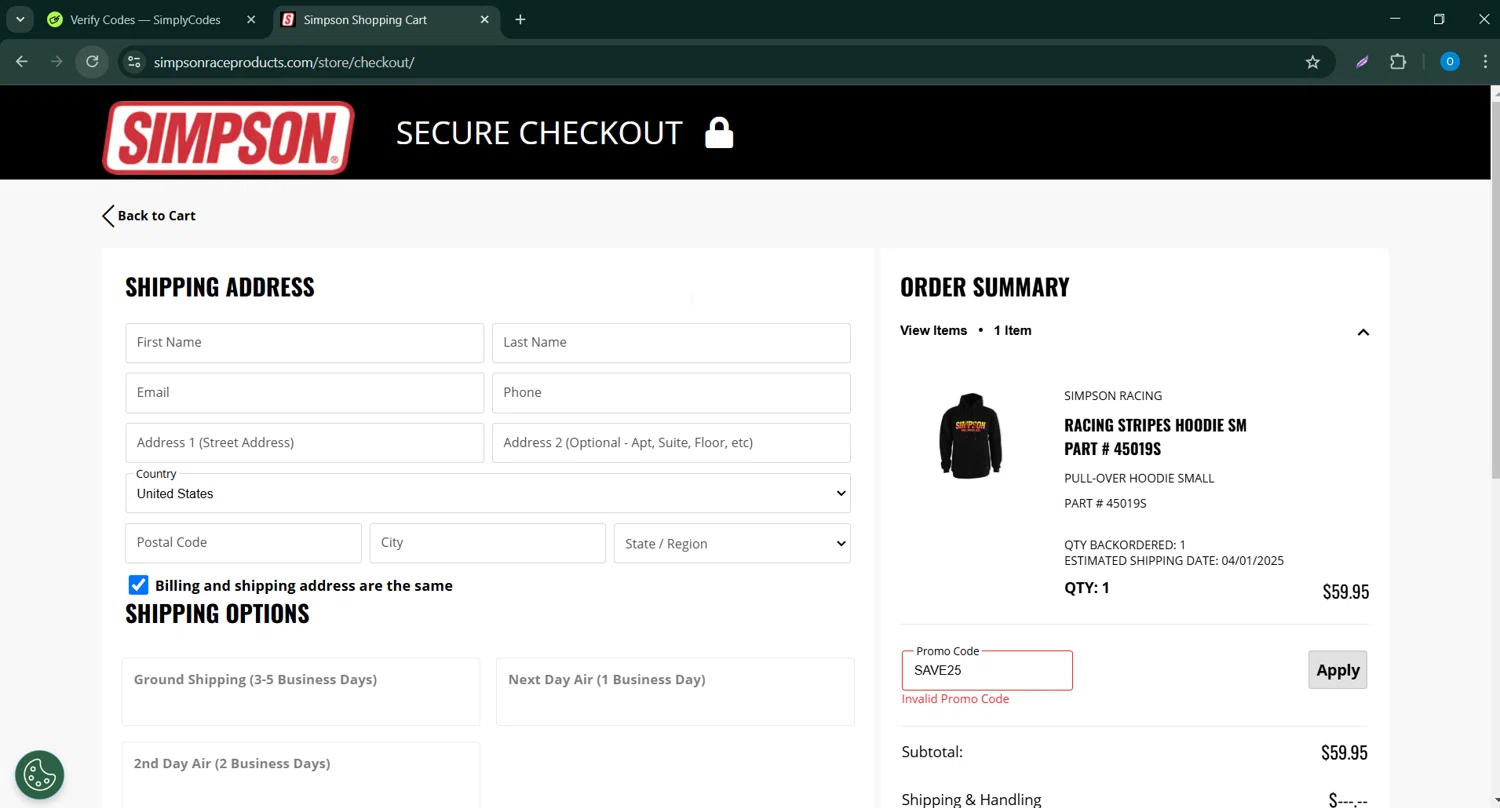Viewport: 1500px width, 808px height.
Task: Click the Simpson logo
Action: (x=229, y=137)
